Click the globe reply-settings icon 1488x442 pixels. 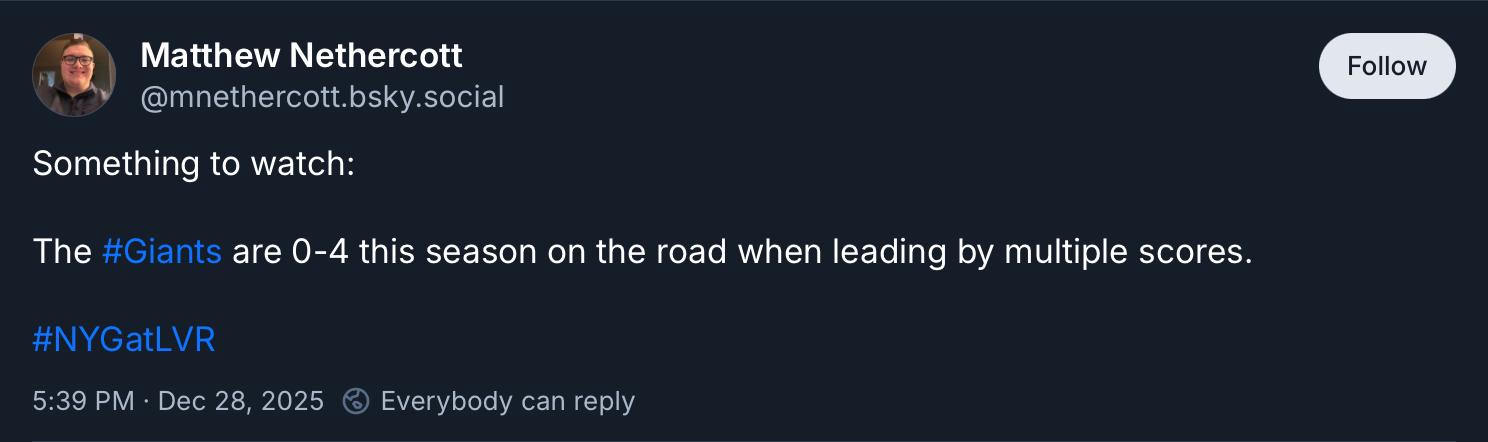(x=356, y=401)
